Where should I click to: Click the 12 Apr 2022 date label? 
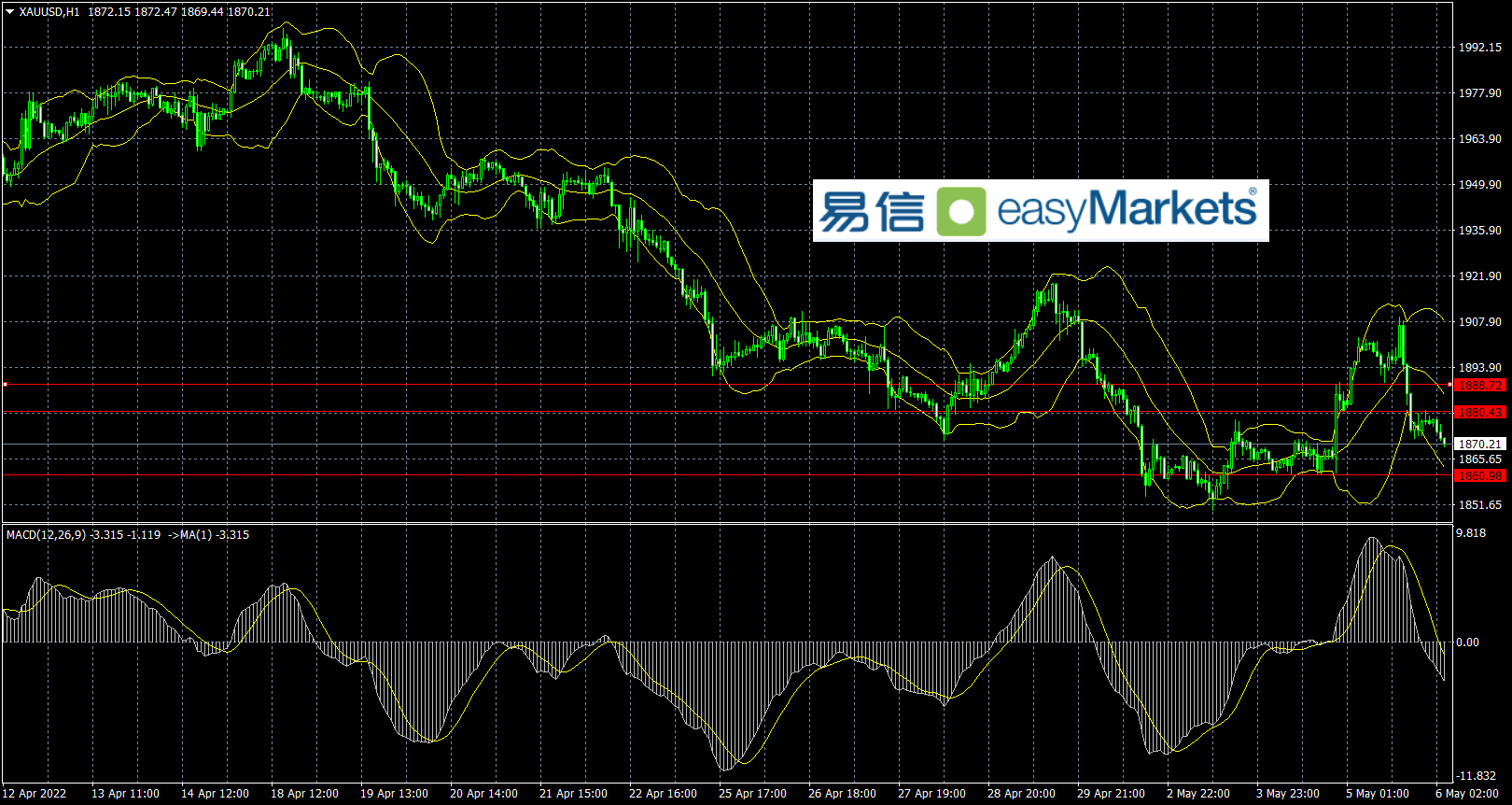pyautogui.click(x=35, y=794)
